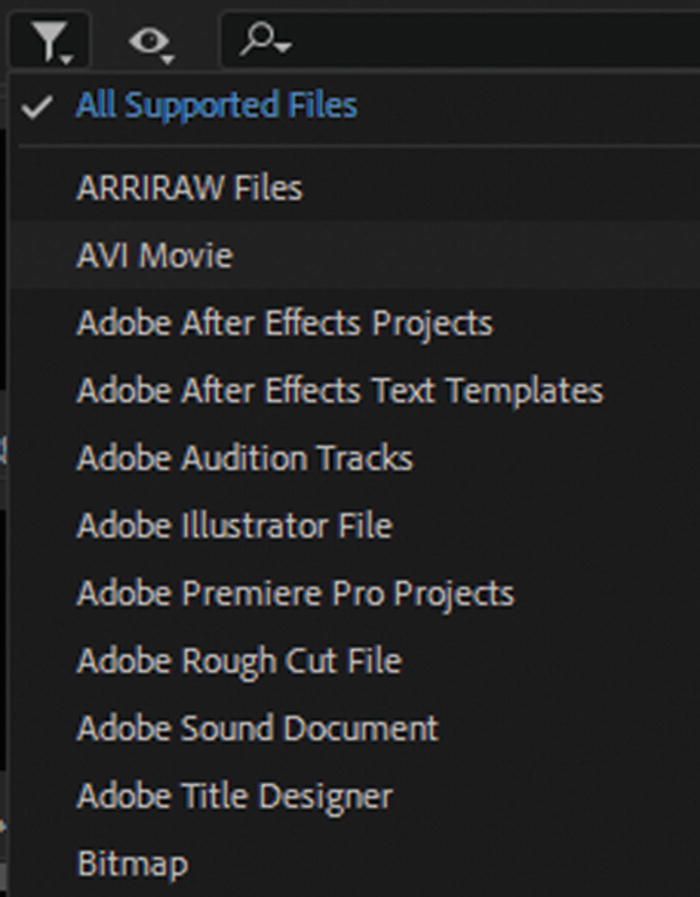Click the file type filter funnel icon

click(46, 40)
